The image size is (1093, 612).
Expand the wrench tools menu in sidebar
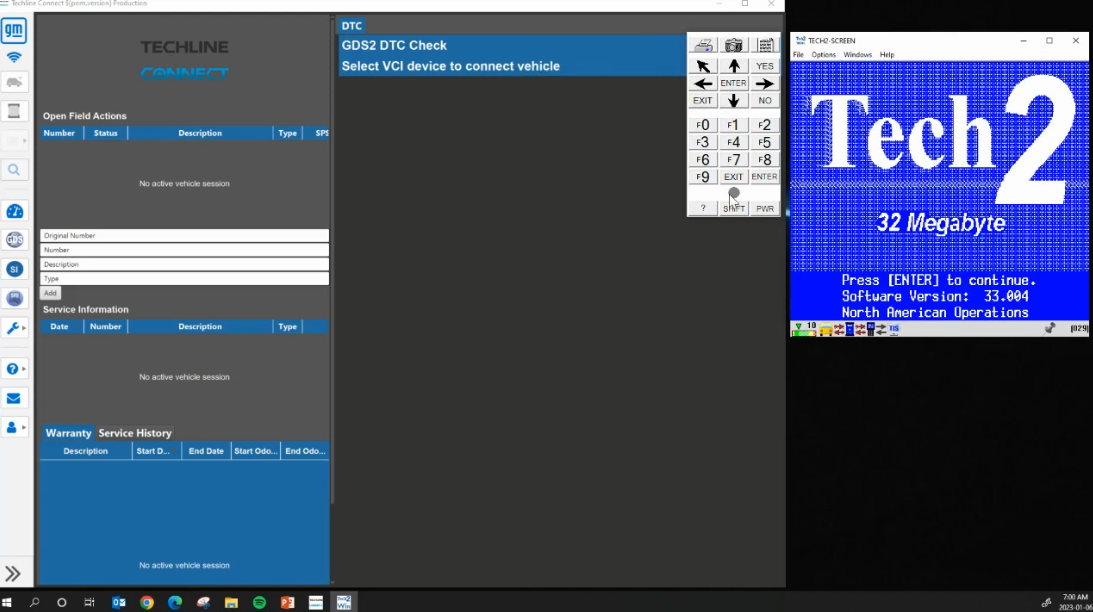click(x=14, y=328)
